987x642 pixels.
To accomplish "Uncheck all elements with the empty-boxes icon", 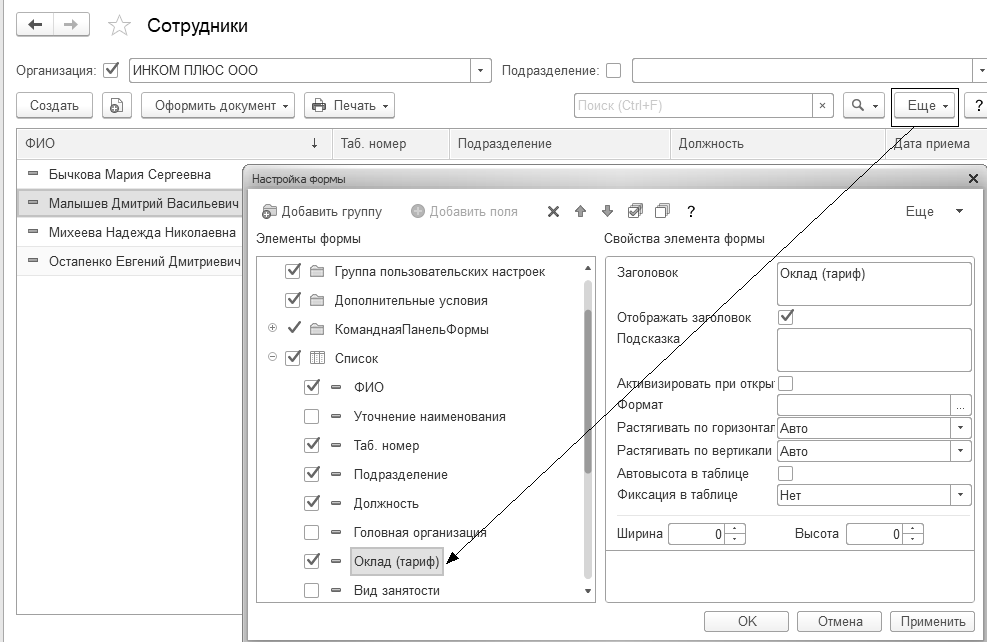I will point(662,211).
